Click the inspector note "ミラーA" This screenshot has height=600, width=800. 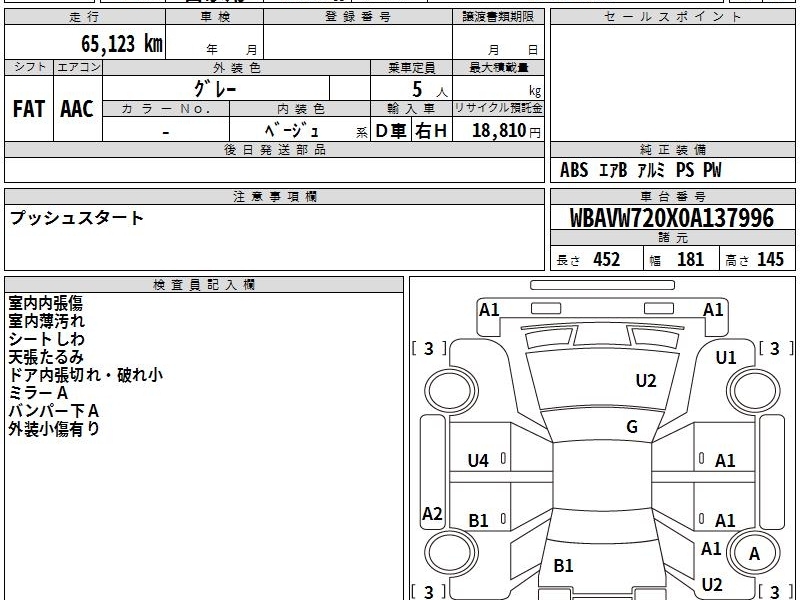(38, 392)
